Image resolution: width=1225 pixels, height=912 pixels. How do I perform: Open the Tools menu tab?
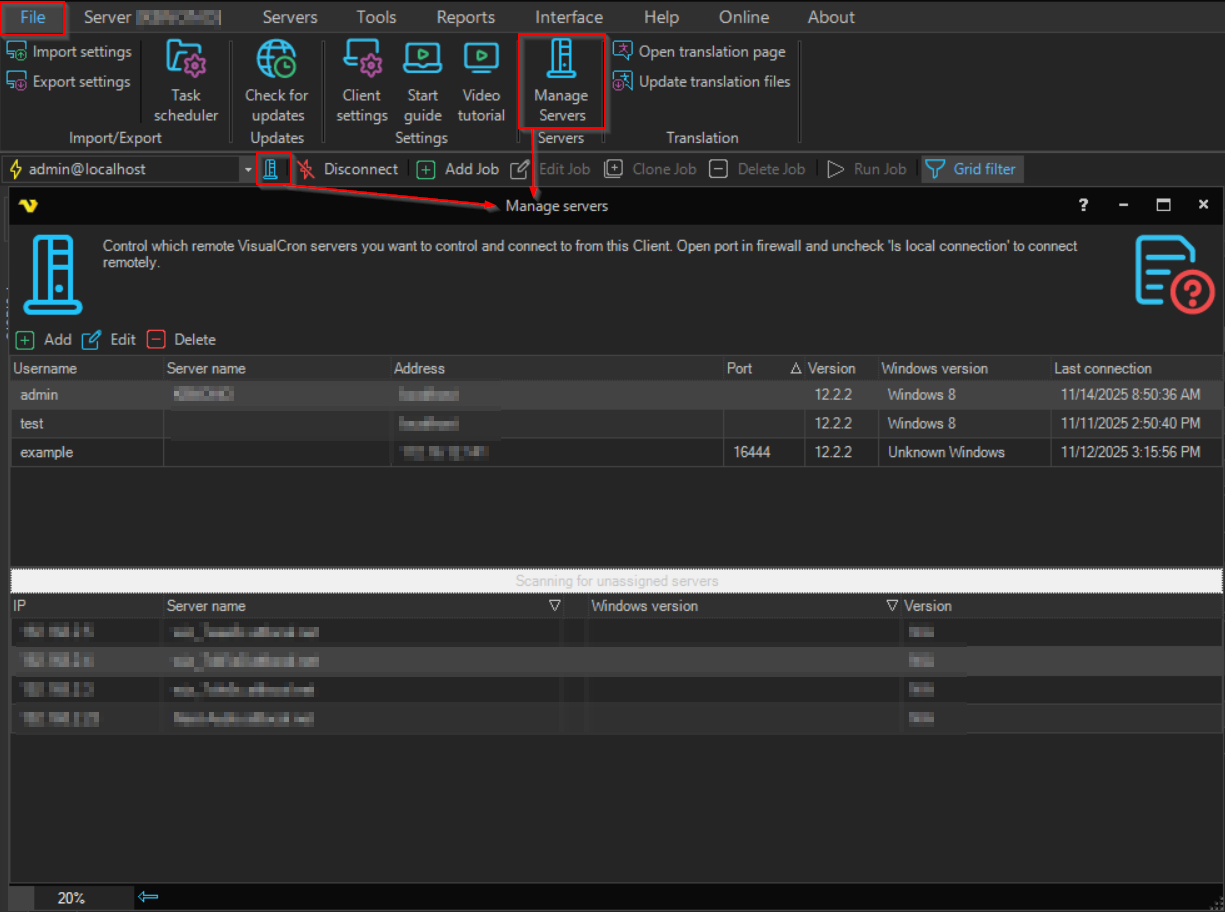click(377, 17)
